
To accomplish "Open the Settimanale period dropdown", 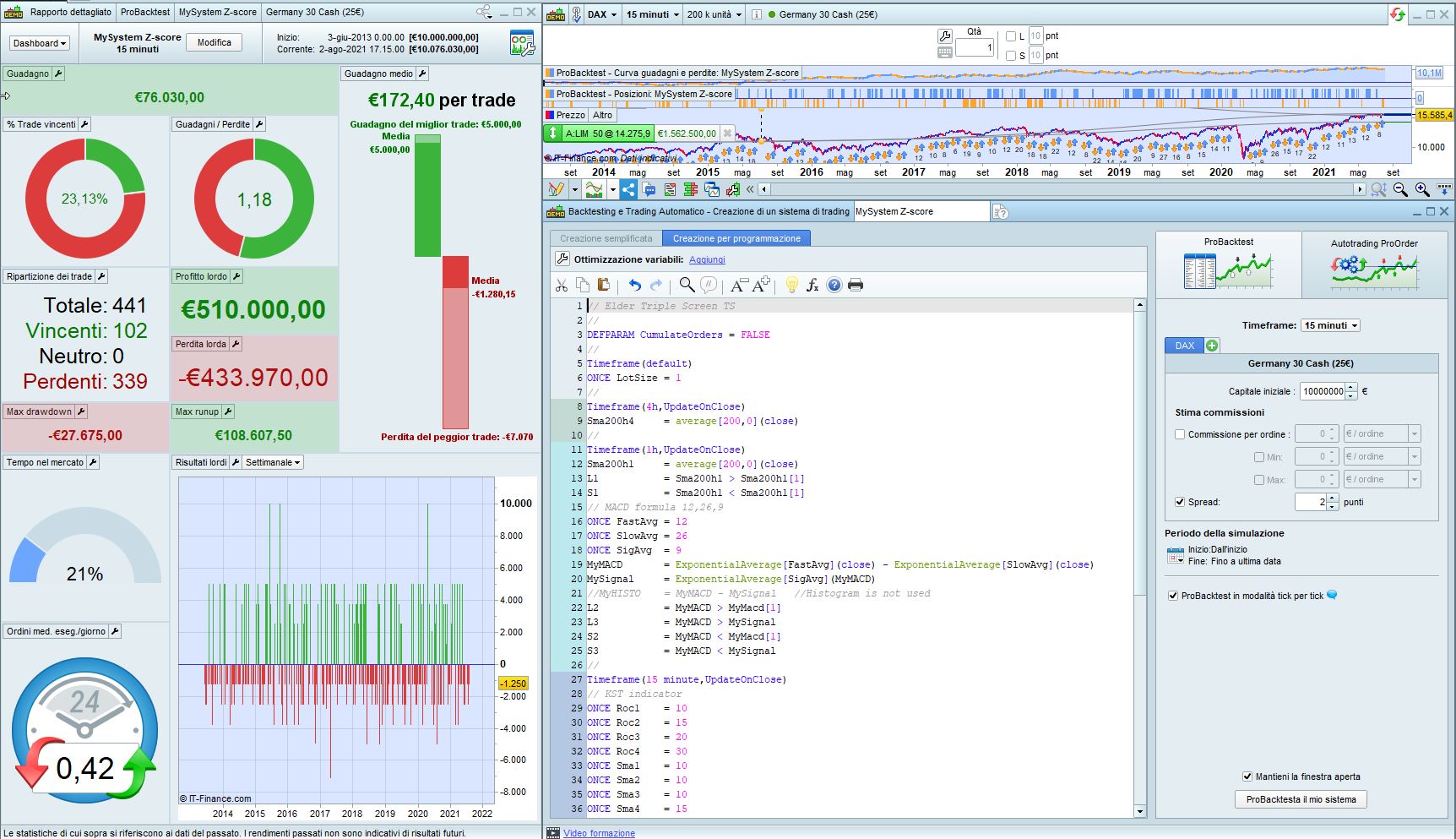I will tap(273, 462).
